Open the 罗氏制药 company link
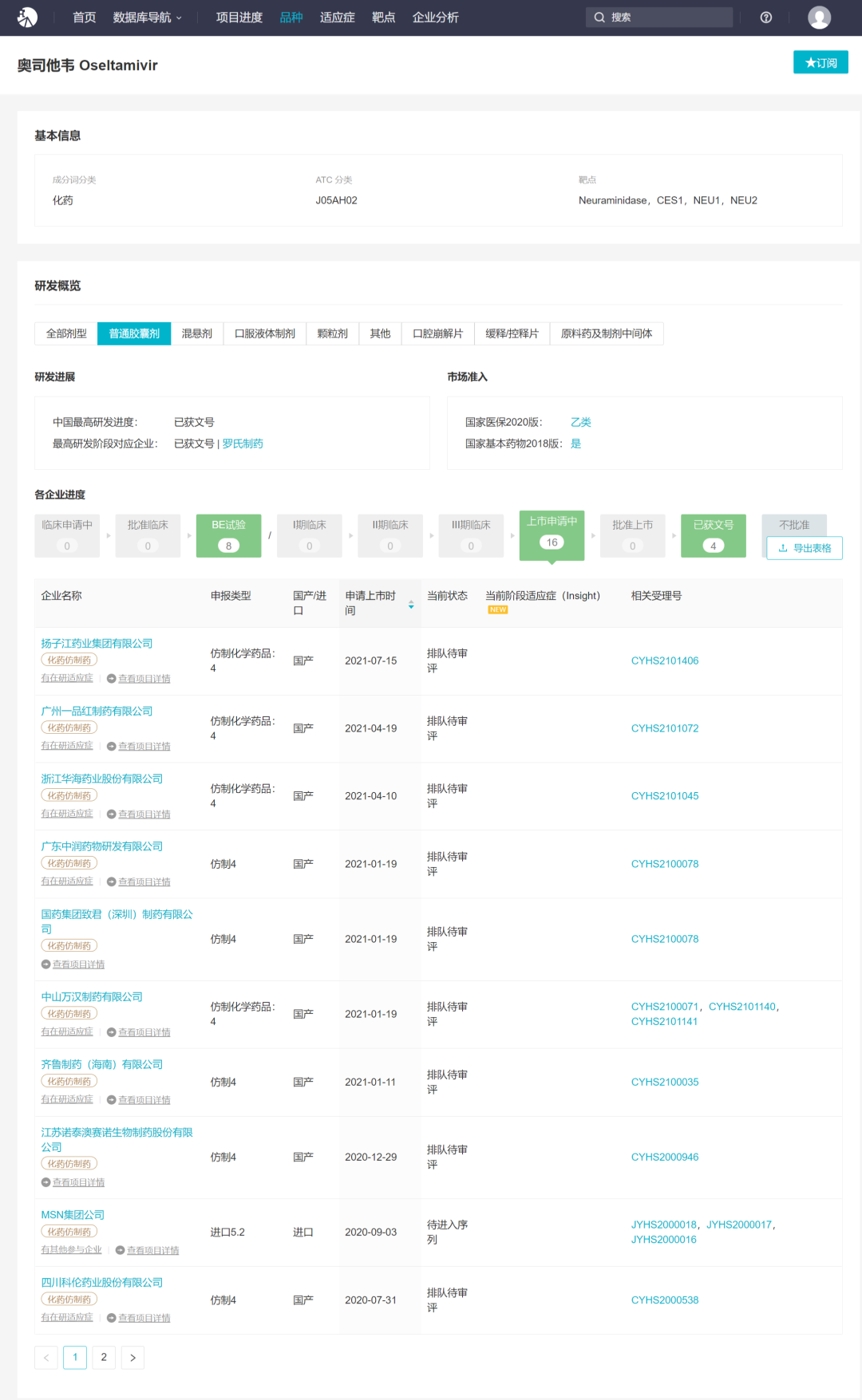The height and width of the screenshot is (1400, 862). [x=243, y=444]
